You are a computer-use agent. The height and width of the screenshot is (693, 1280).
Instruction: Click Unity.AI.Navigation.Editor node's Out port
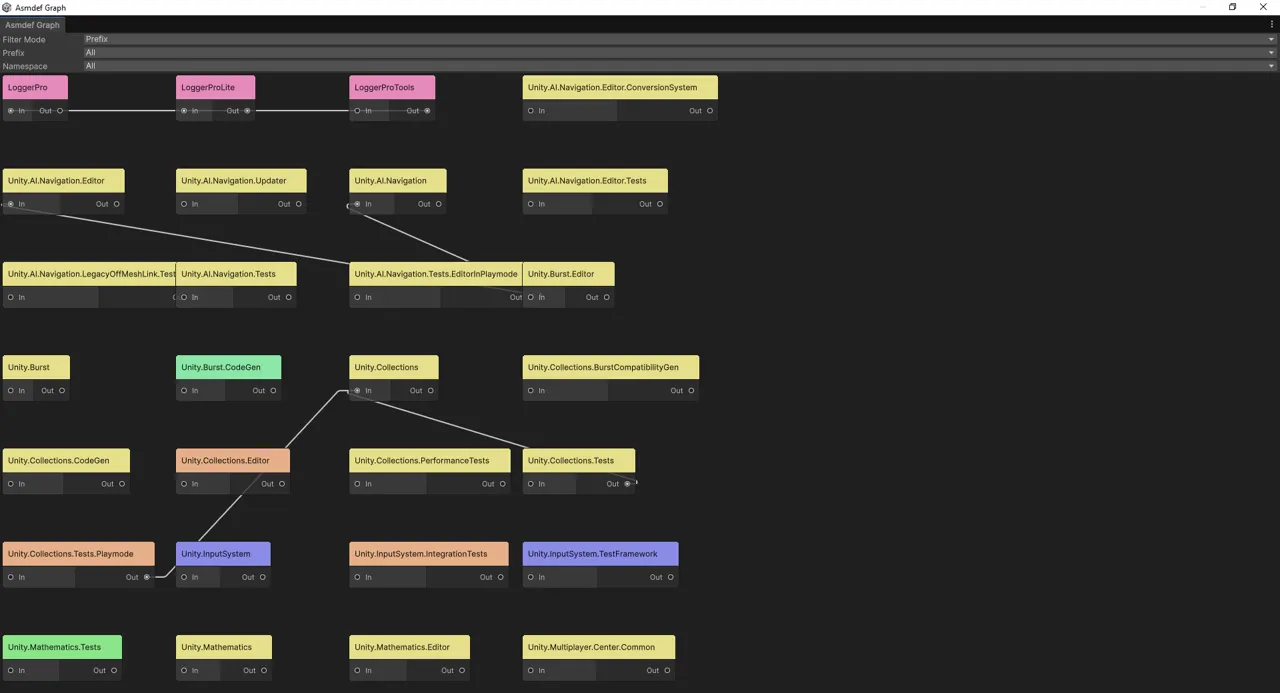click(x=117, y=204)
